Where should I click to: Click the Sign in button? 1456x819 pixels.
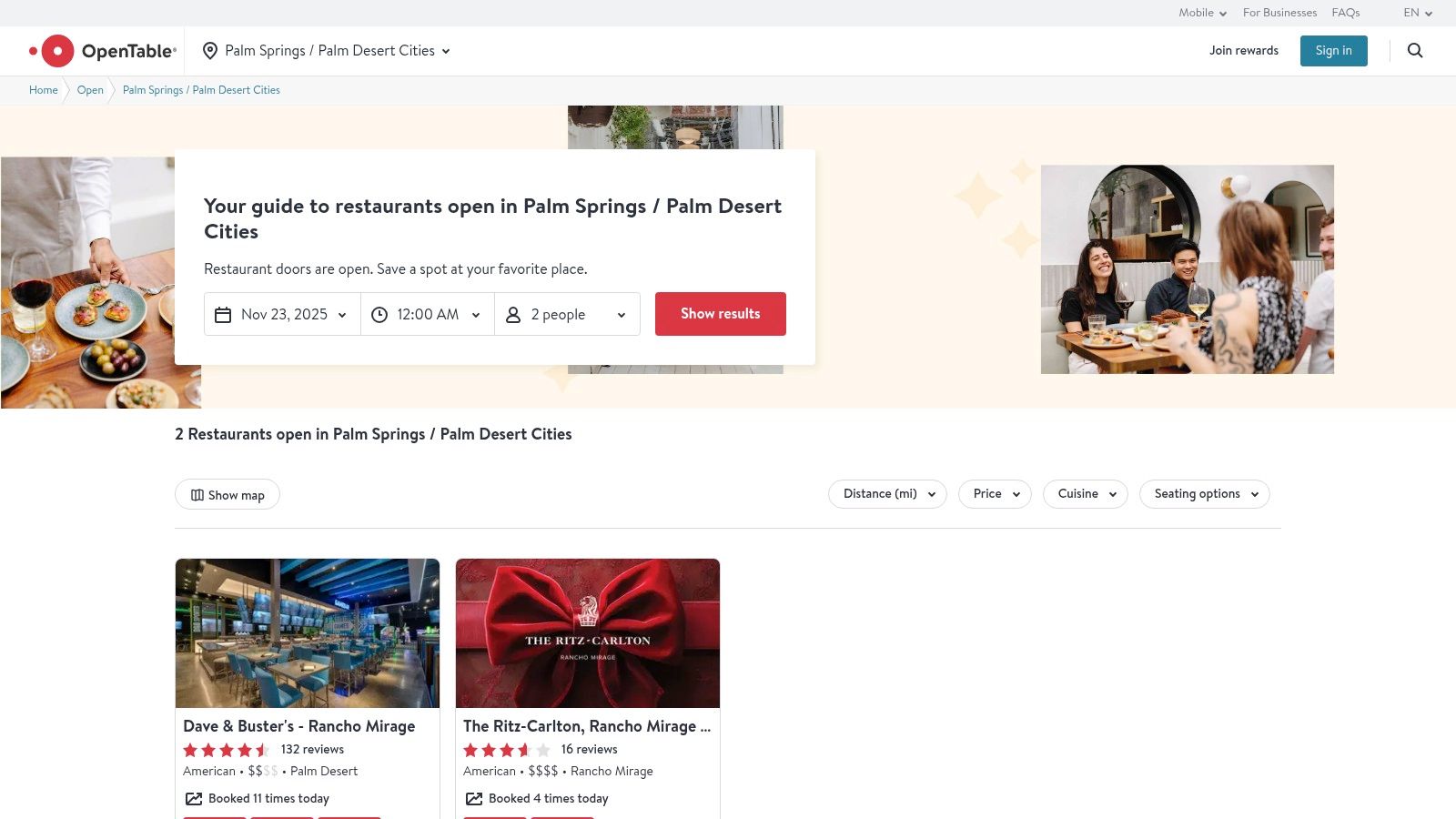click(1333, 50)
